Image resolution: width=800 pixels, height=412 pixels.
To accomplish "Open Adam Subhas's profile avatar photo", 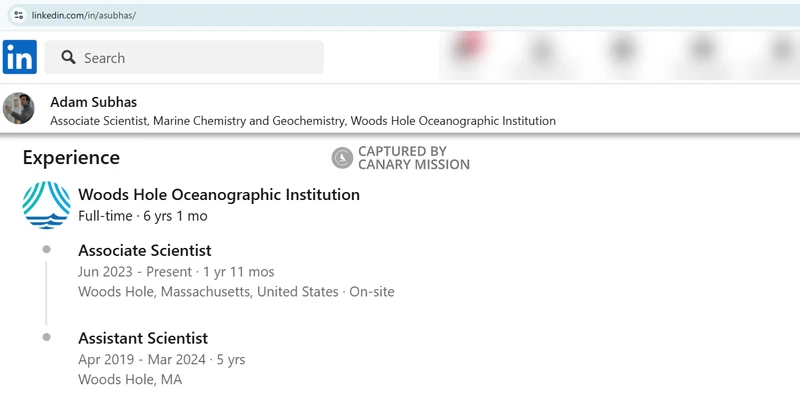I will pyautogui.click(x=18, y=108).
